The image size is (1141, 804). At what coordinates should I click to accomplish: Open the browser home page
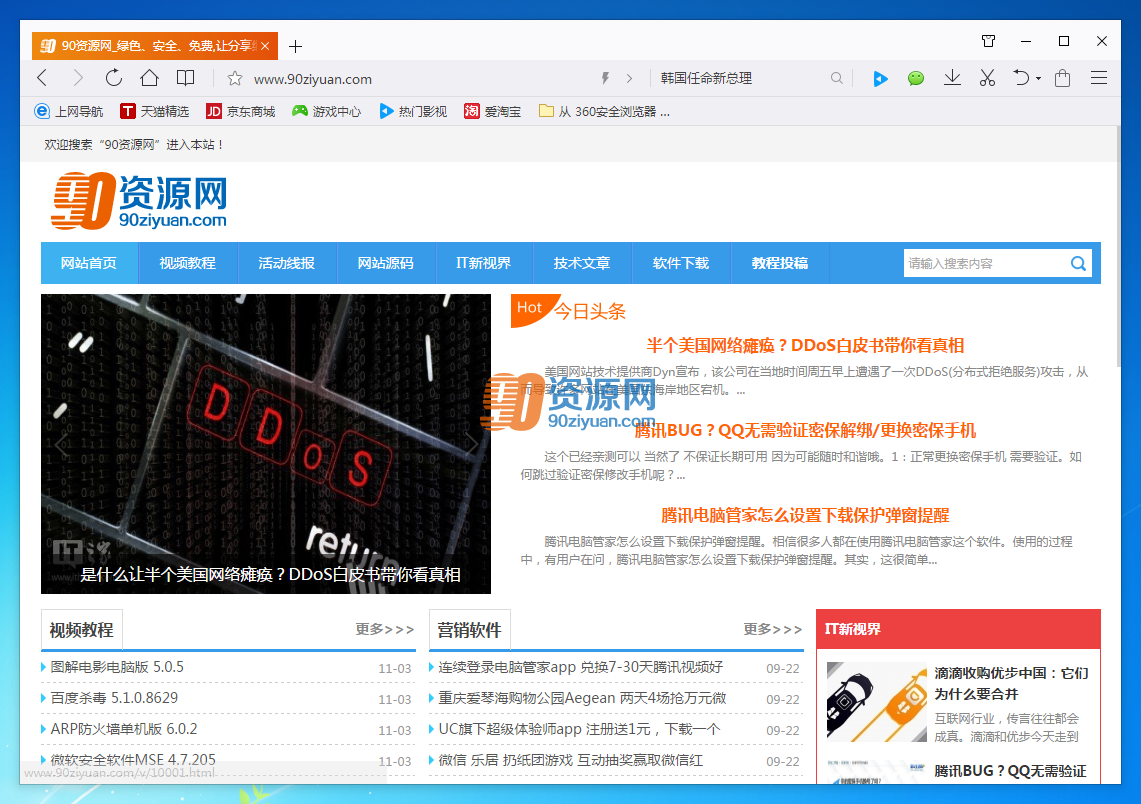coord(149,78)
